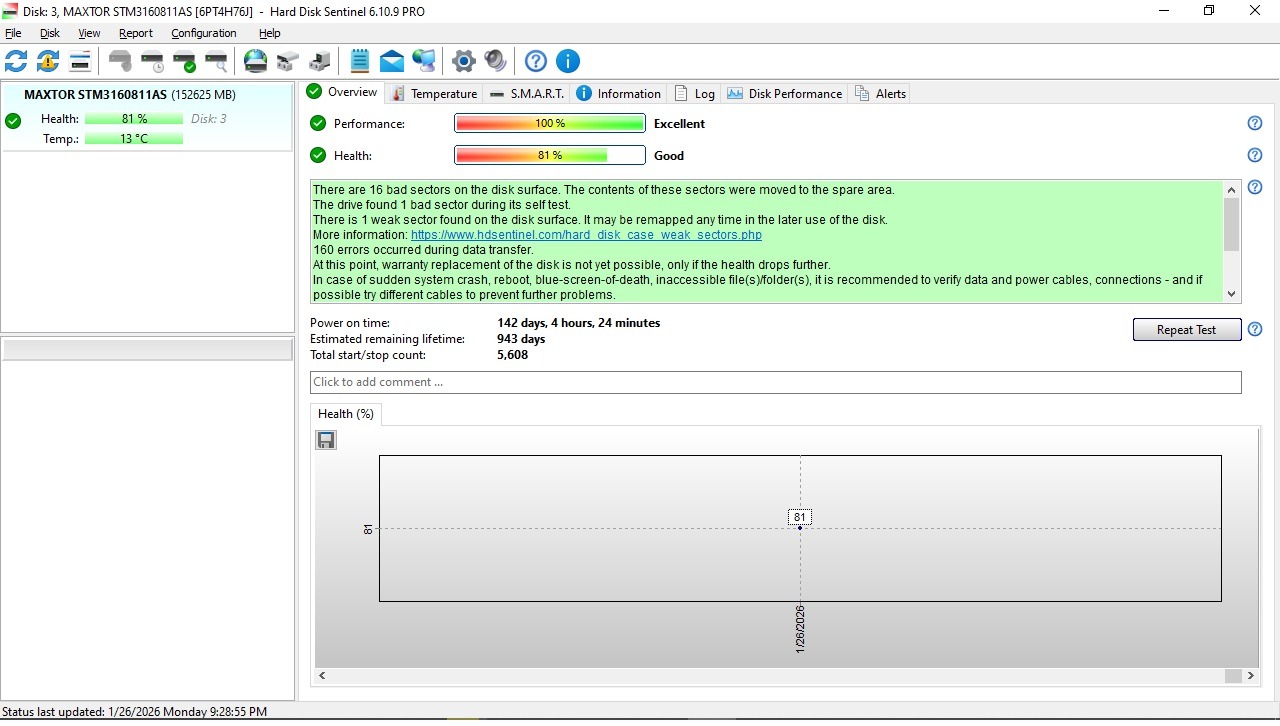Image resolution: width=1280 pixels, height=726 pixels.
Task: Open the Report menu
Action: tap(135, 33)
